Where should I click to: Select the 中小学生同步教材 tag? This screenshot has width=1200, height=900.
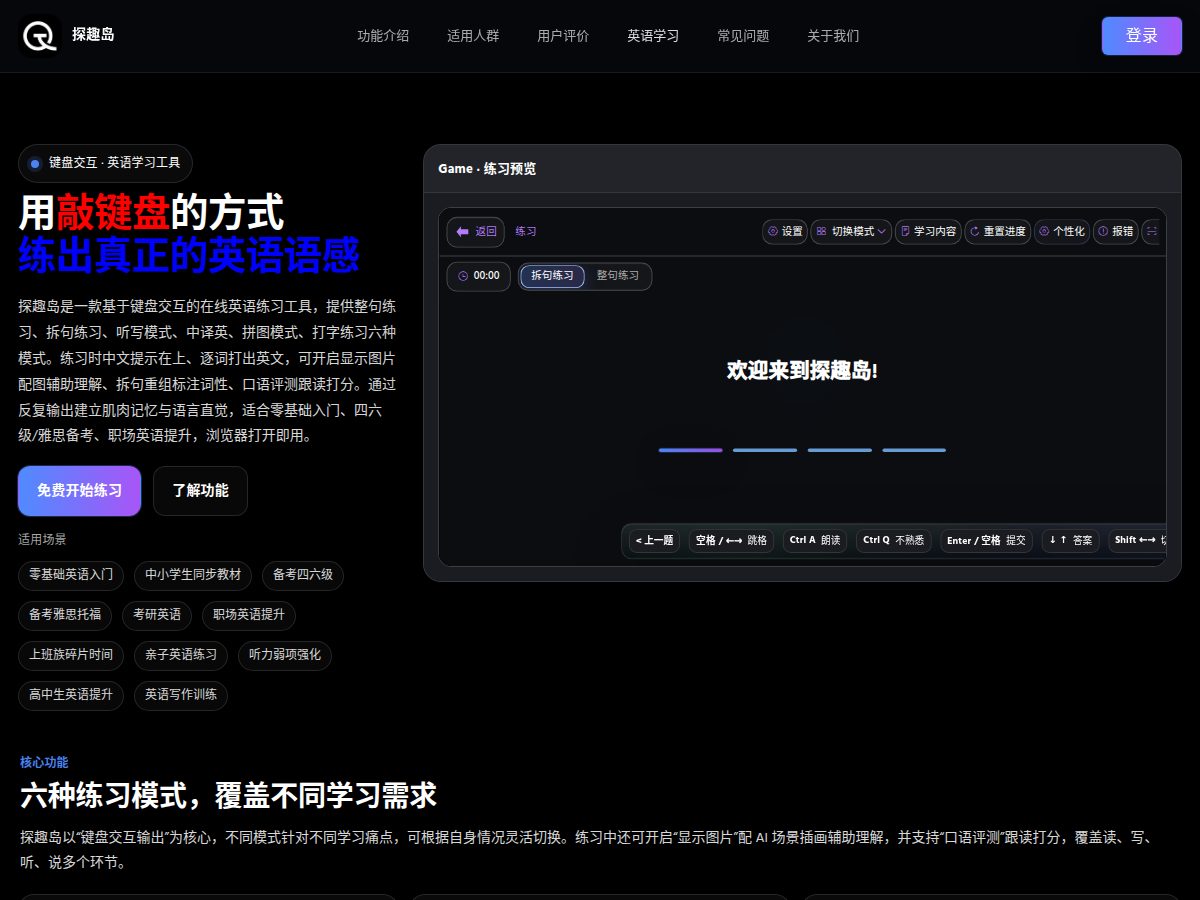[x=193, y=575]
